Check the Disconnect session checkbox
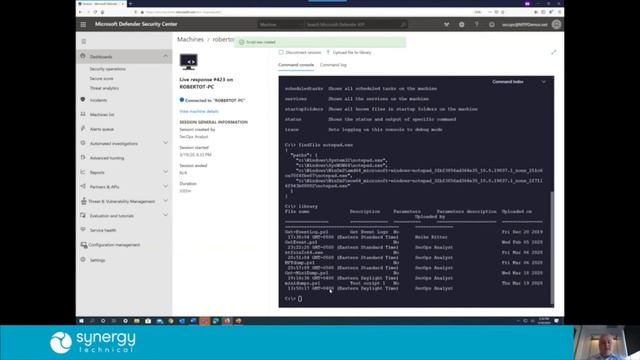Viewport: 640px width, 360px height. click(x=281, y=52)
